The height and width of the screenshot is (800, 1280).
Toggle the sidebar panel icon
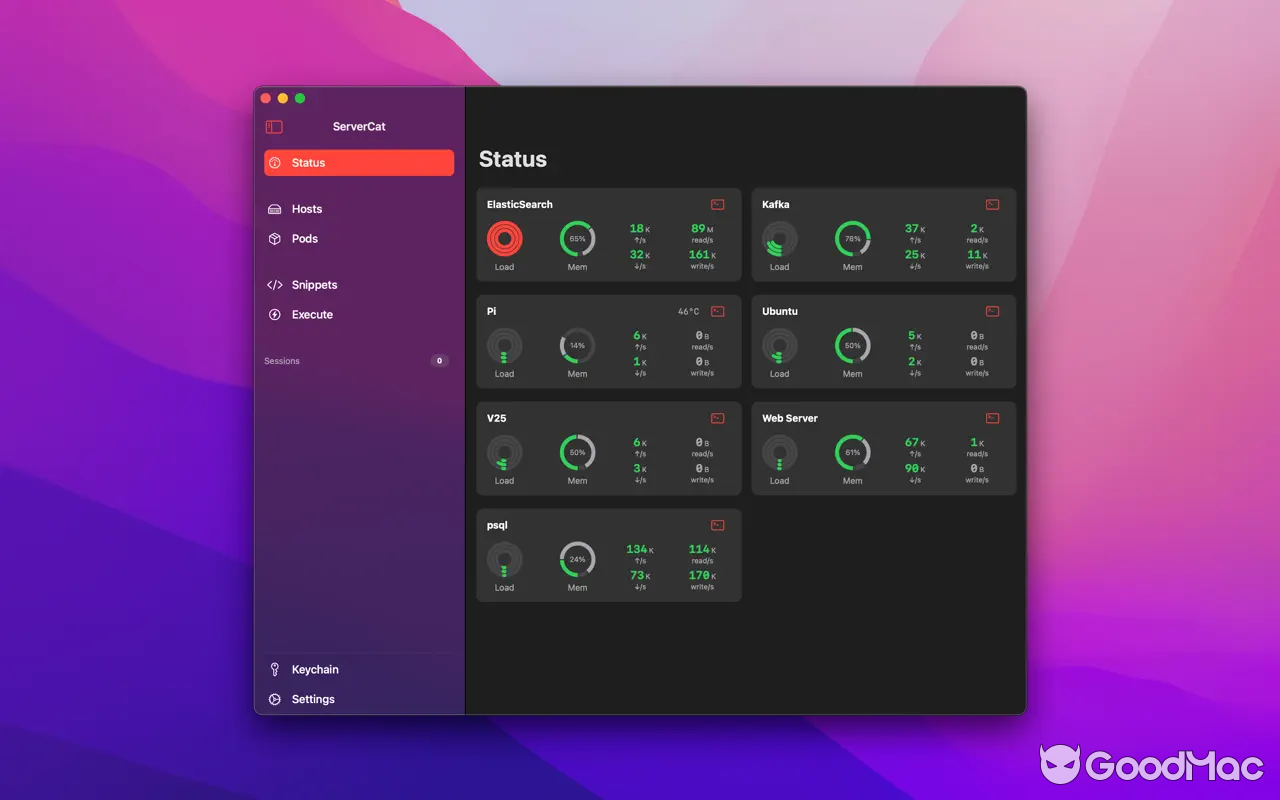pos(272,127)
